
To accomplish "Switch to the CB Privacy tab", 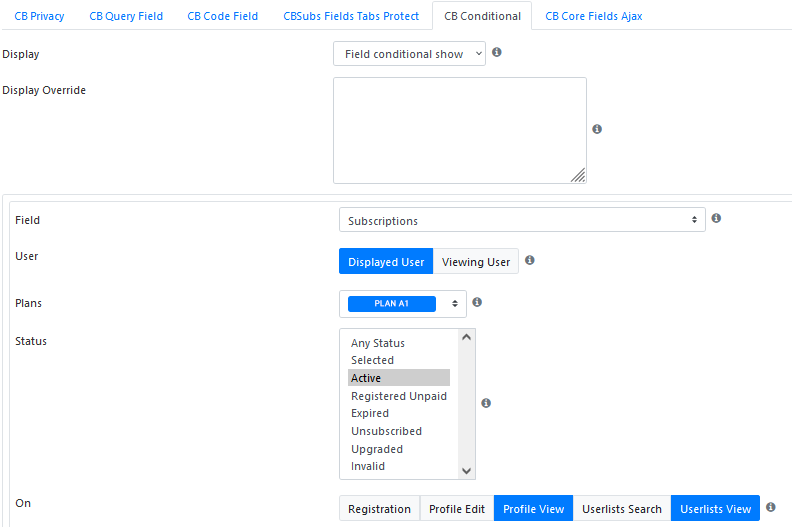I will click(x=39, y=16).
